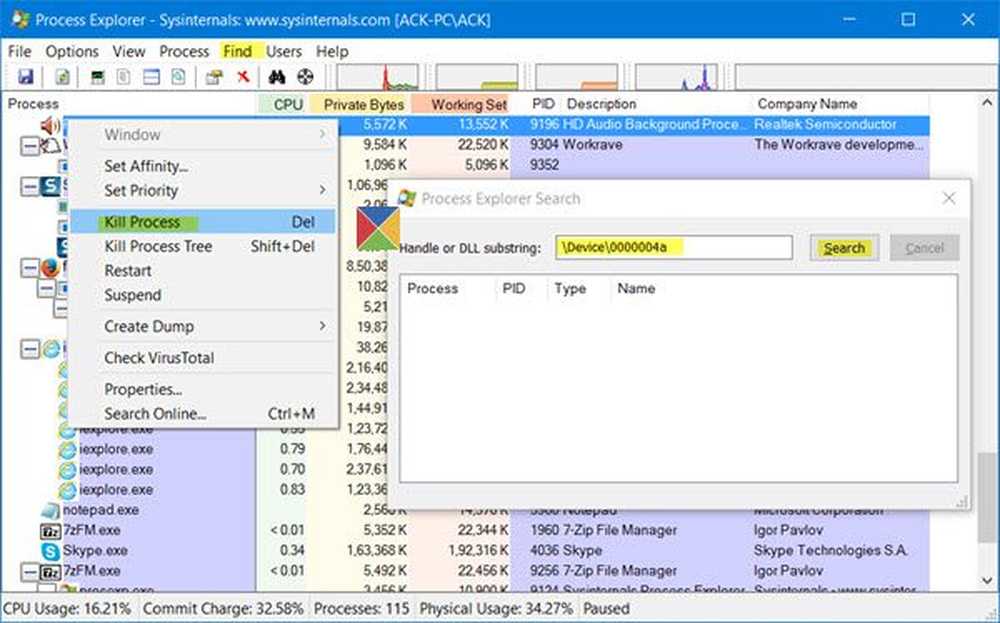Click the crosshair Find Window's Process icon
The width and height of the screenshot is (1000, 623).
coord(305,77)
